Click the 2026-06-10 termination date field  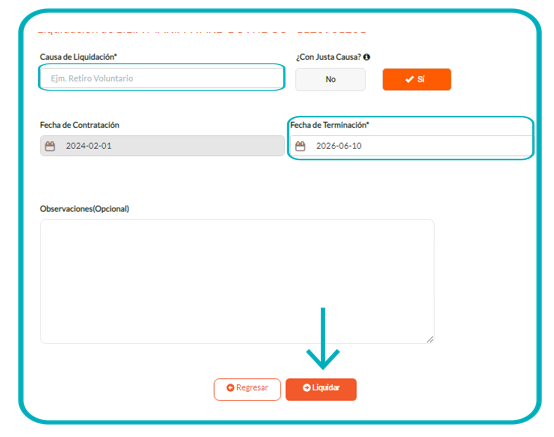pos(411,146)
